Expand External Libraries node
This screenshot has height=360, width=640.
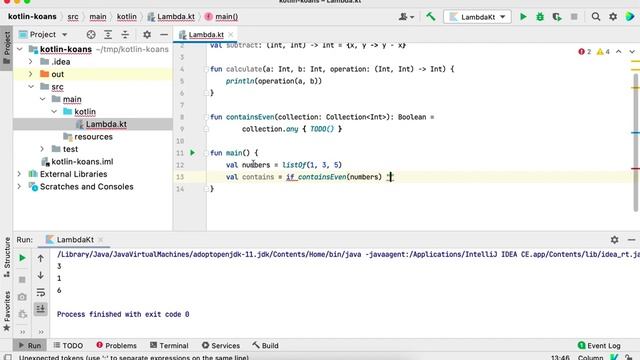[20, 174]
